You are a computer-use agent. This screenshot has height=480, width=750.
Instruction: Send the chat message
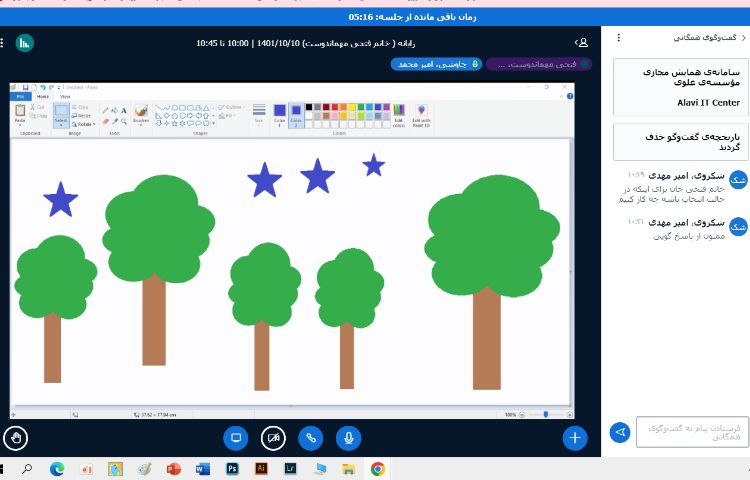[620, 432]
